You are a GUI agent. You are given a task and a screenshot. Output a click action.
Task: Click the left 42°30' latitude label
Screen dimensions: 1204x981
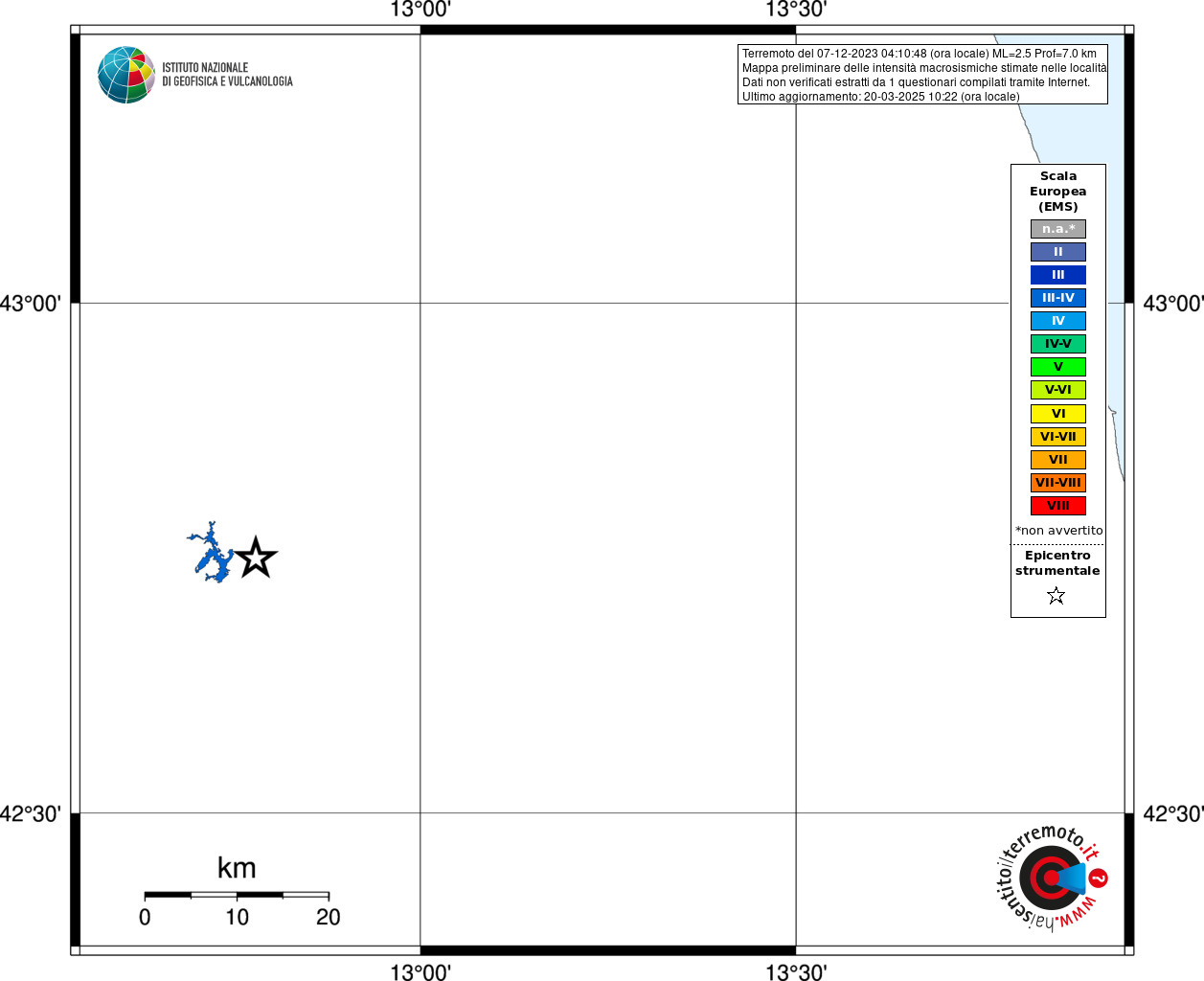tap(31, 814)
